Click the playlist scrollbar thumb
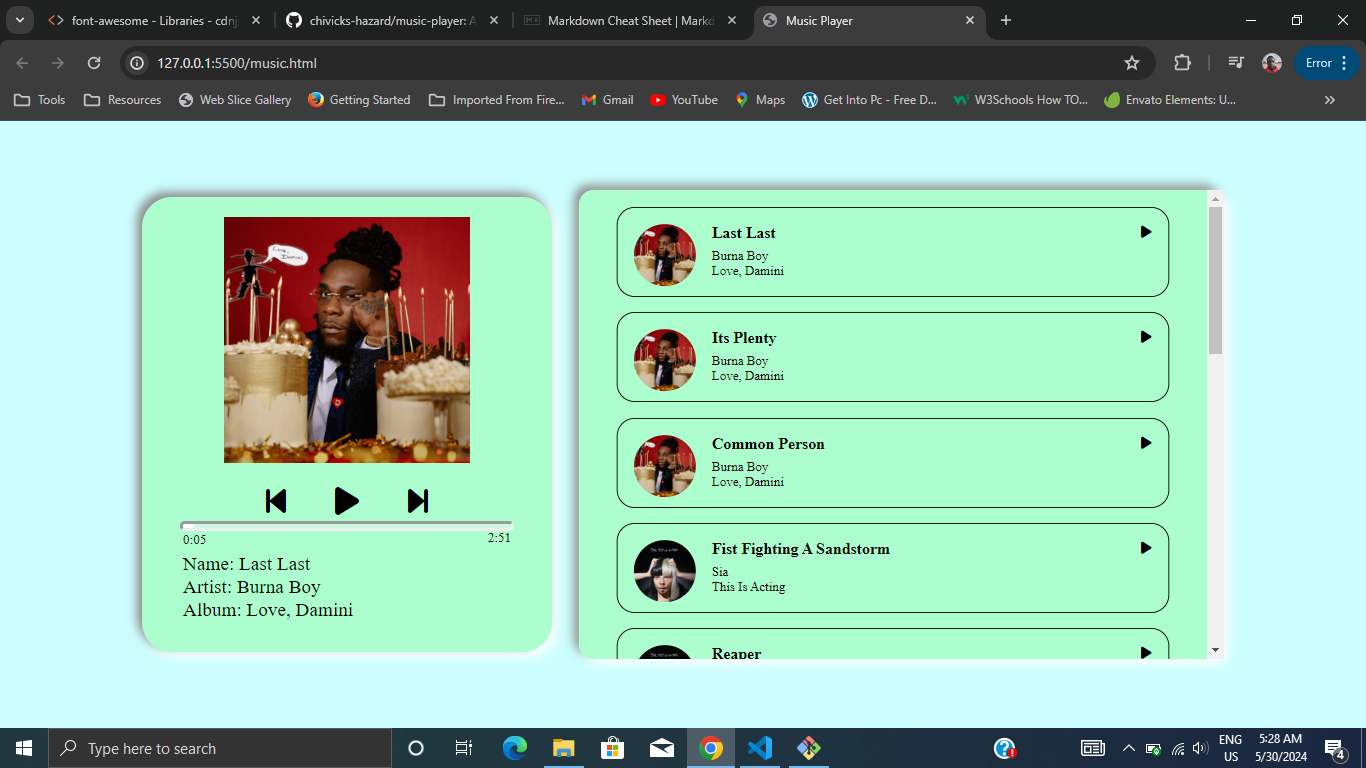Image resolution: width=1366 pixels, height=768 pixels. pyautogui.click(x=1216, y=280)
